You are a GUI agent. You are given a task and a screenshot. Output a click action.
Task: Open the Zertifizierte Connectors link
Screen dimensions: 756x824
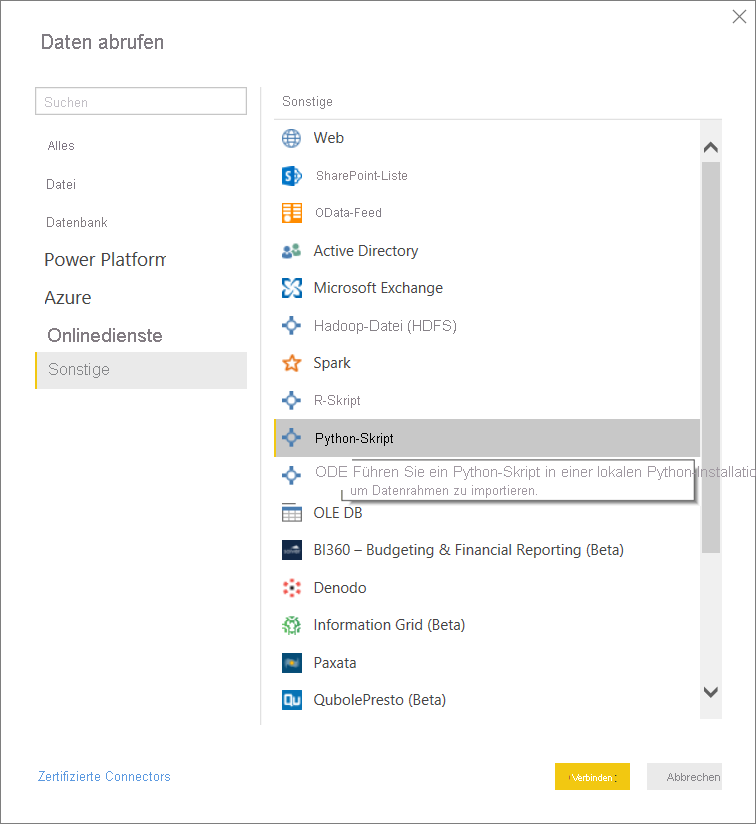point(104,776)
